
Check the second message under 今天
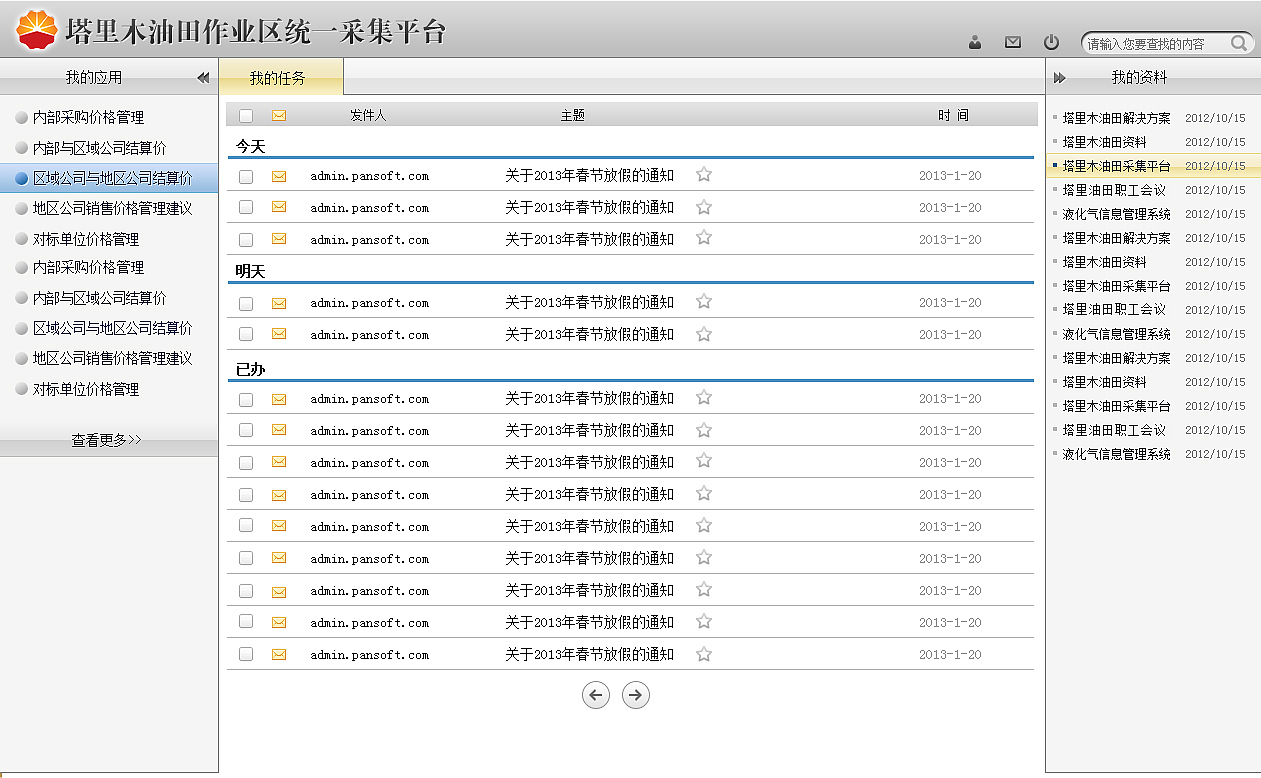click(246, 207)
